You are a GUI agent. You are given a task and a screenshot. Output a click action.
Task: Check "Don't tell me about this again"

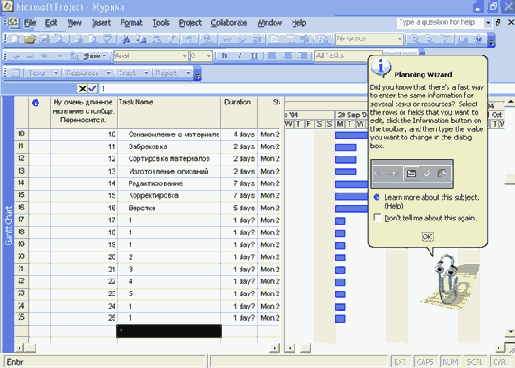pos(378,218)
